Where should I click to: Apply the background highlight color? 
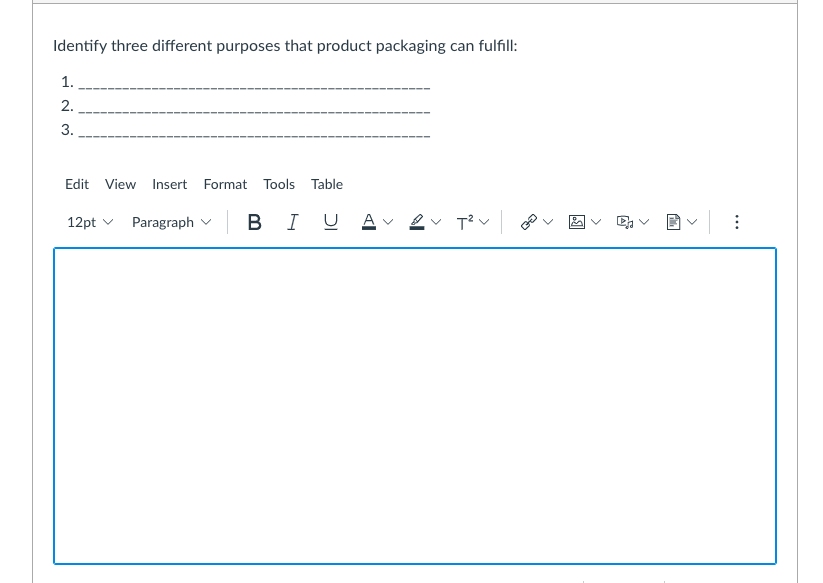tap(417, 222)
